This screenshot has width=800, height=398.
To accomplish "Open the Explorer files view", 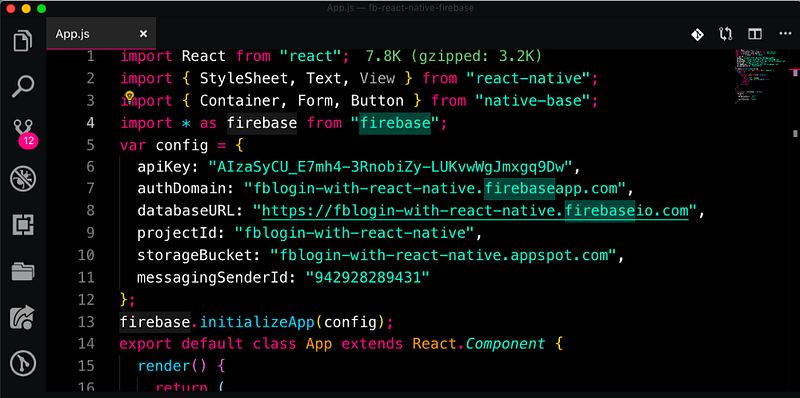I will pyautogui.click(x=23, y=41).
